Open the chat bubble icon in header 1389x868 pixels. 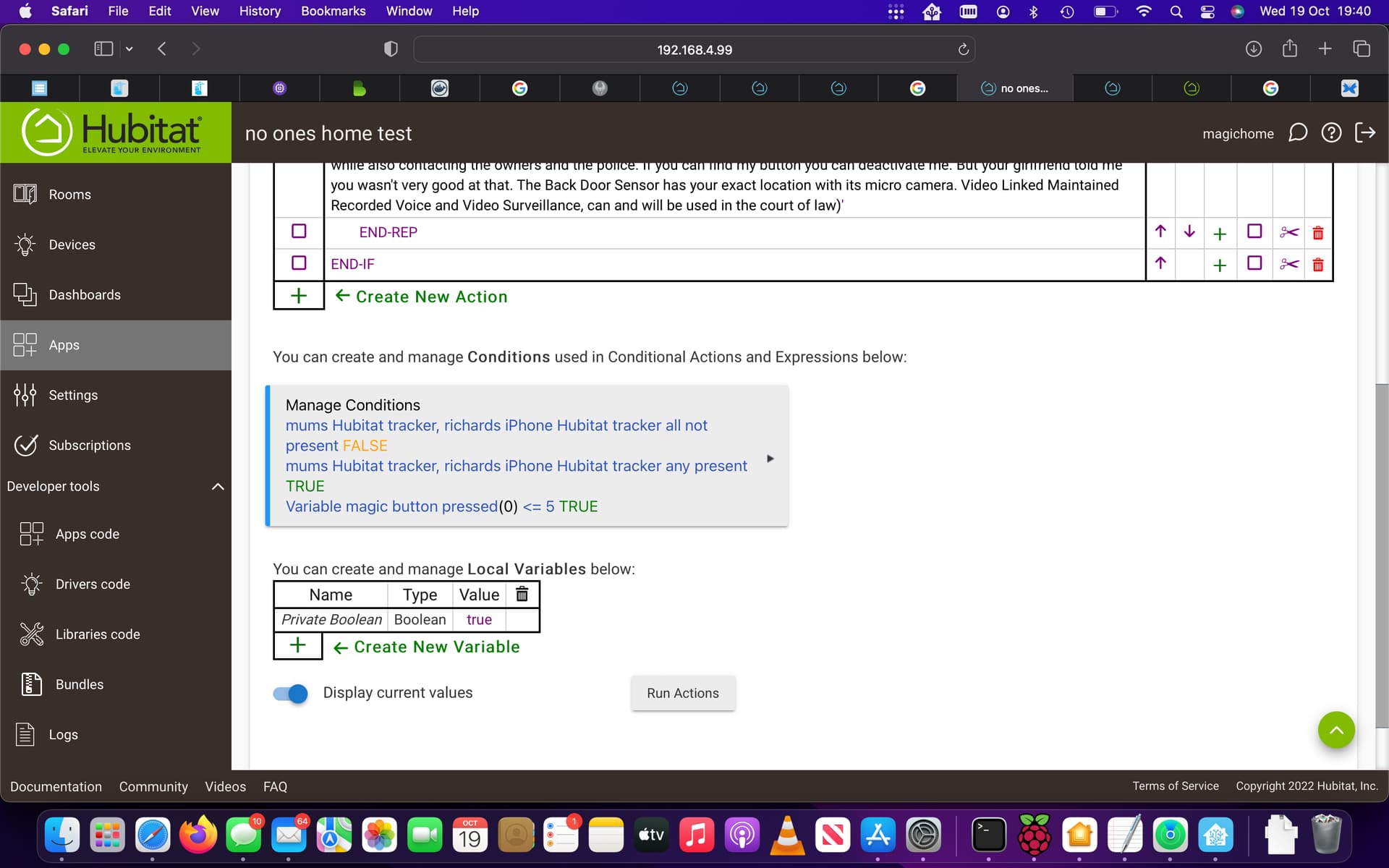1298,133
